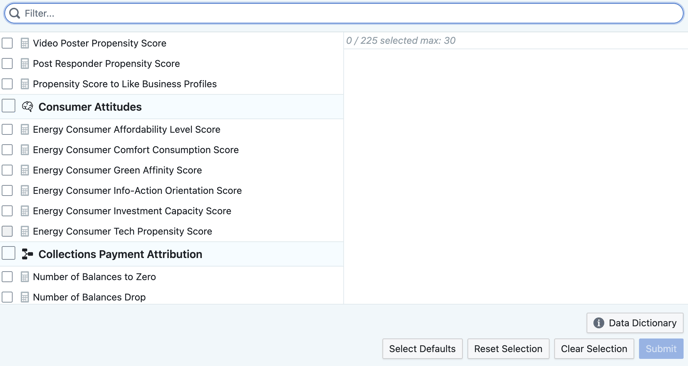Enable Energy Consumer Affordability Level Score checkbox
Viewport: 688px width, 366px height.
click(x=7, y=129)
